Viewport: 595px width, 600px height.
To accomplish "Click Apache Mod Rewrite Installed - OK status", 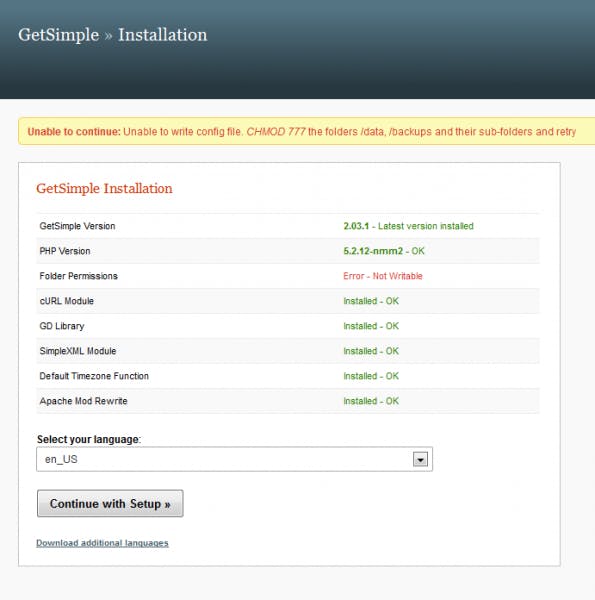I will (371, 401).
